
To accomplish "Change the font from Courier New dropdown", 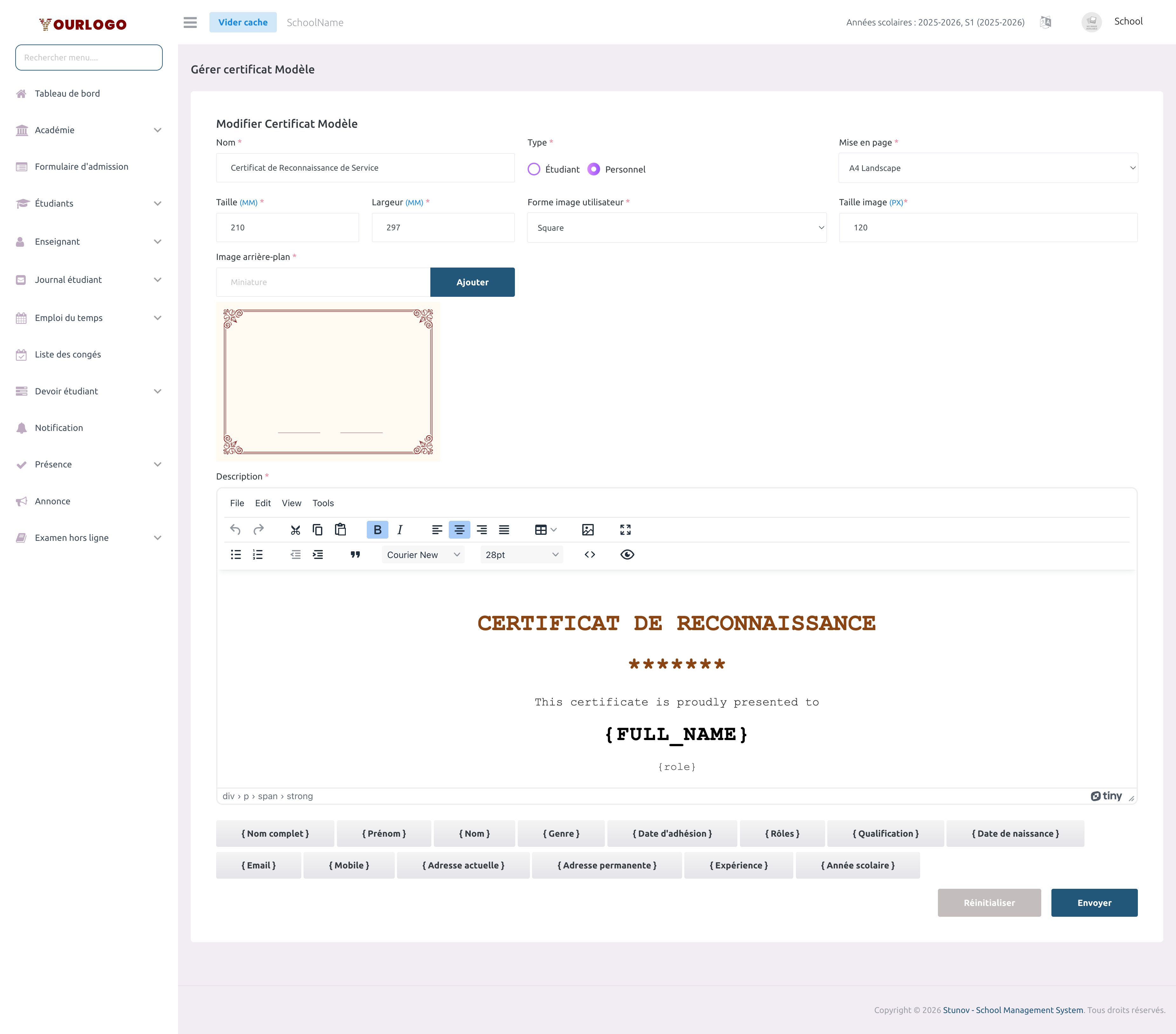I will pyautogui.click(x=423, y=554).
